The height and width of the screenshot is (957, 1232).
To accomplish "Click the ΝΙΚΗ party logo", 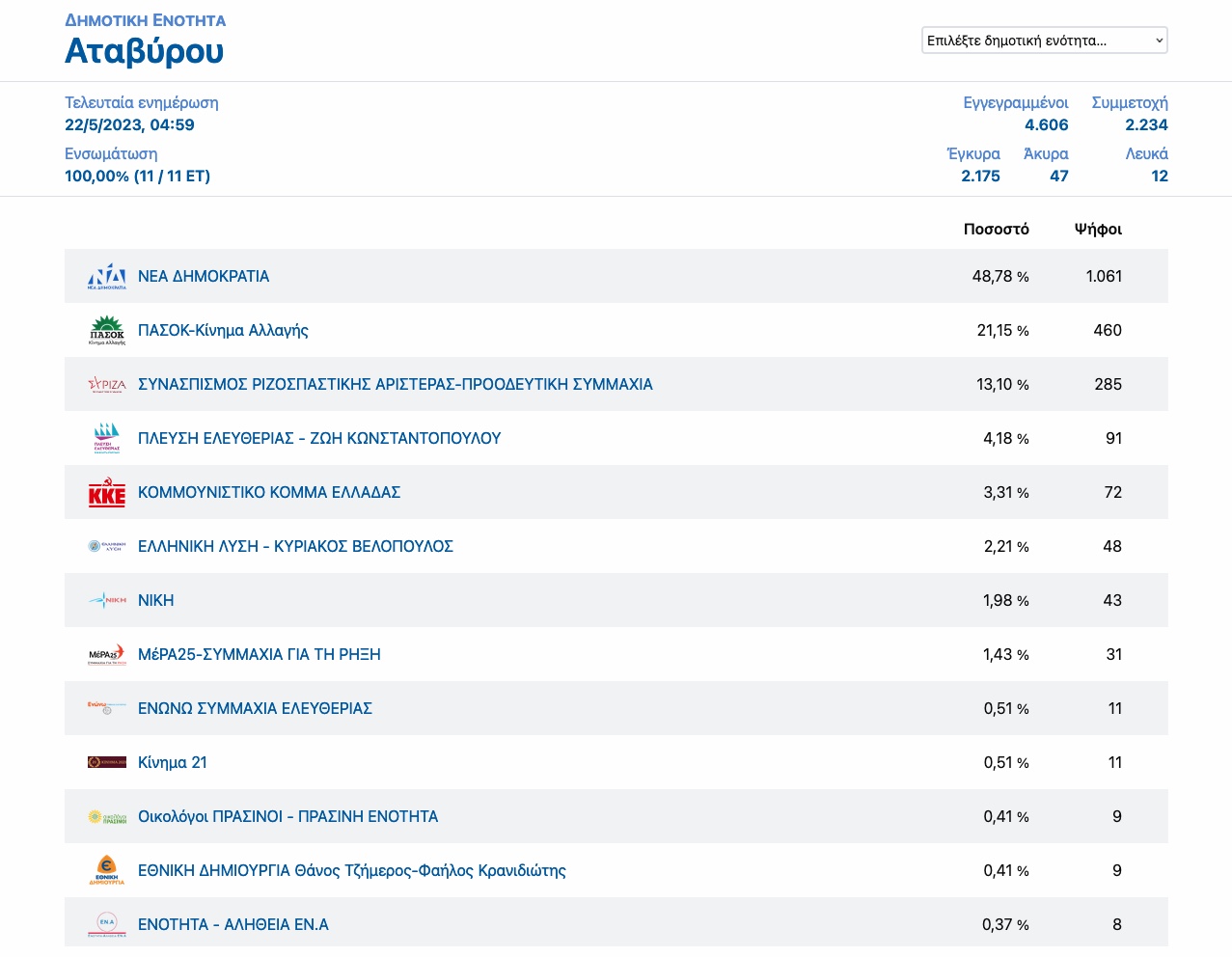I will 107,600.
